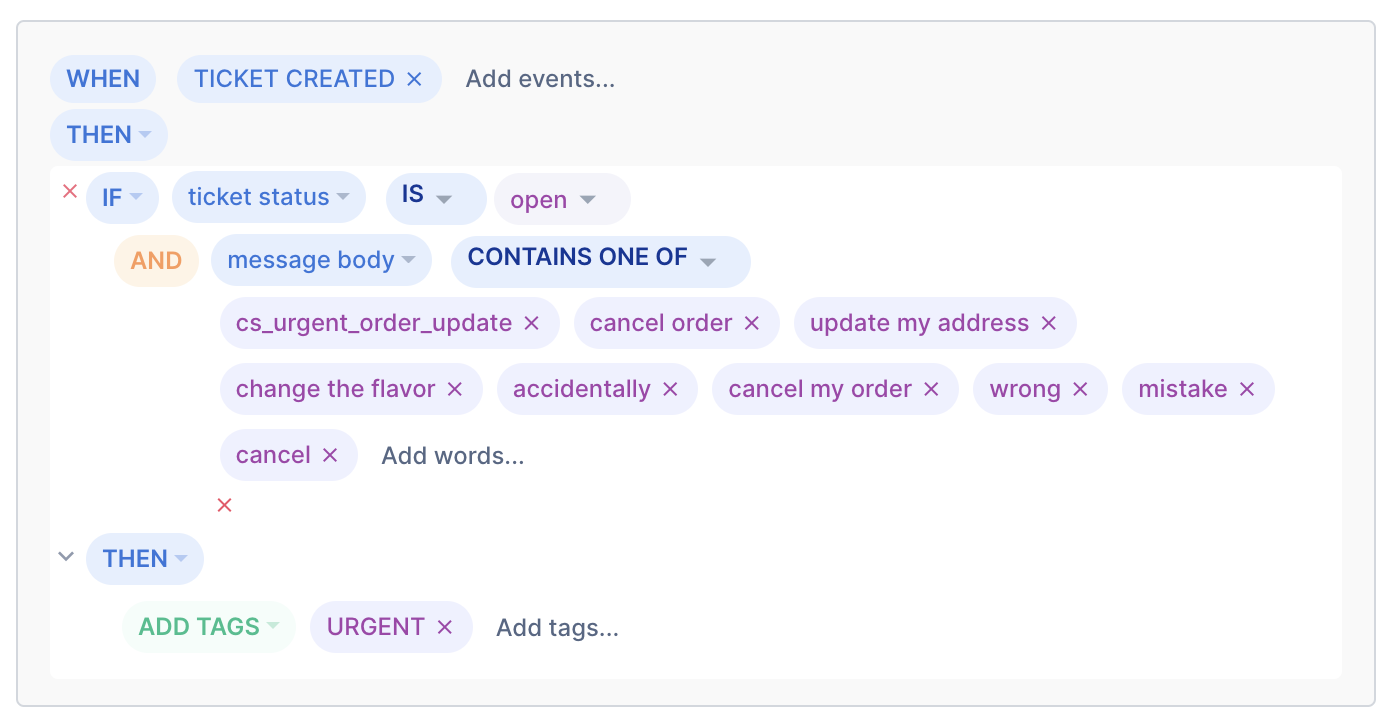Image resolution: width=1396 pixels, height=718 pixels.
Task: Delete the mistake keyword chip
Action: [x=1247, y=389]
